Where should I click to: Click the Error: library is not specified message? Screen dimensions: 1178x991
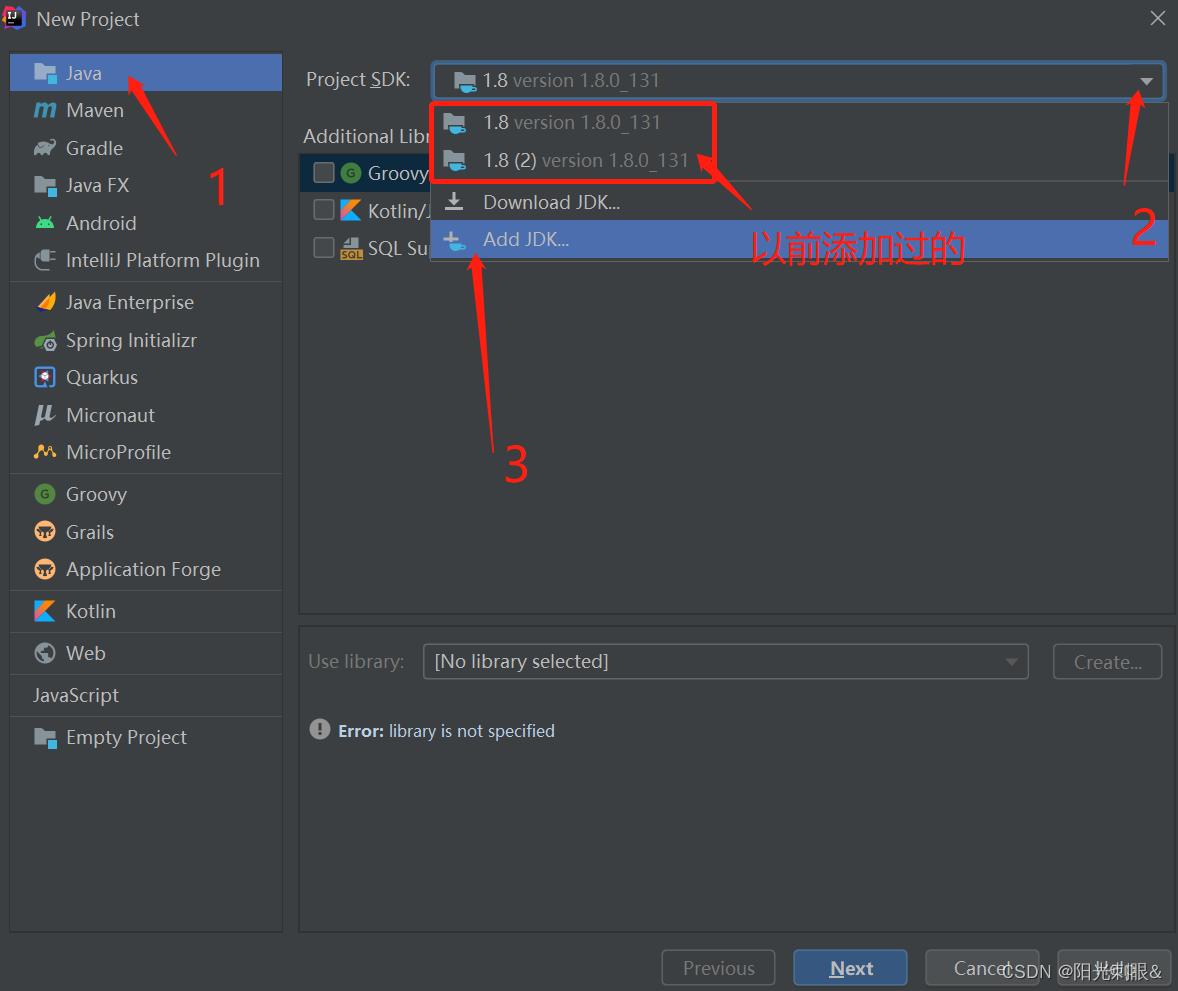pos(446,731)
